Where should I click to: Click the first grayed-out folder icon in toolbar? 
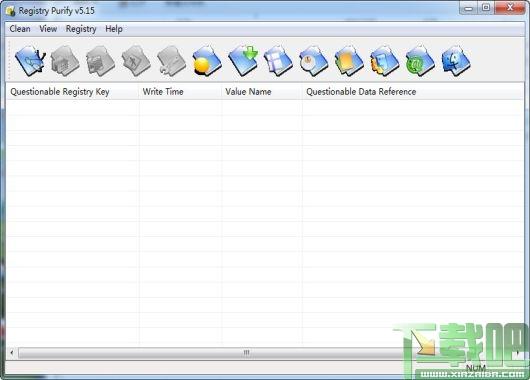[x=65, y=61]
